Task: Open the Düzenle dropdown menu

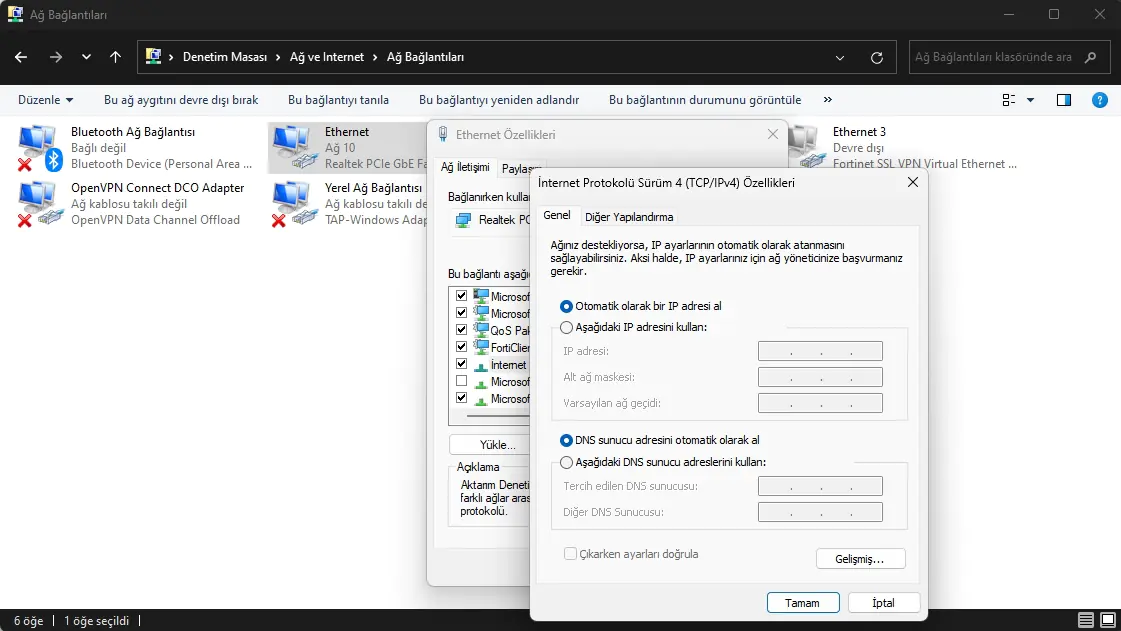Action: coord(42,100)
